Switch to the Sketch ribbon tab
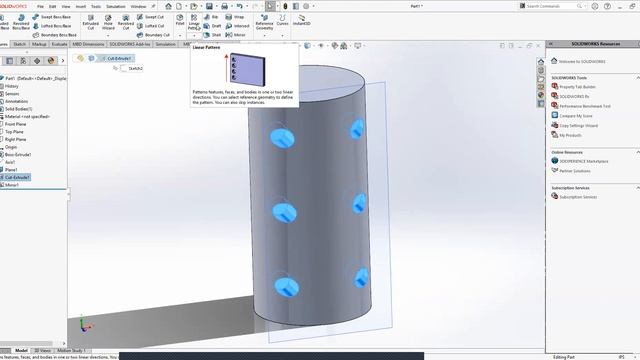 point(20,44)
